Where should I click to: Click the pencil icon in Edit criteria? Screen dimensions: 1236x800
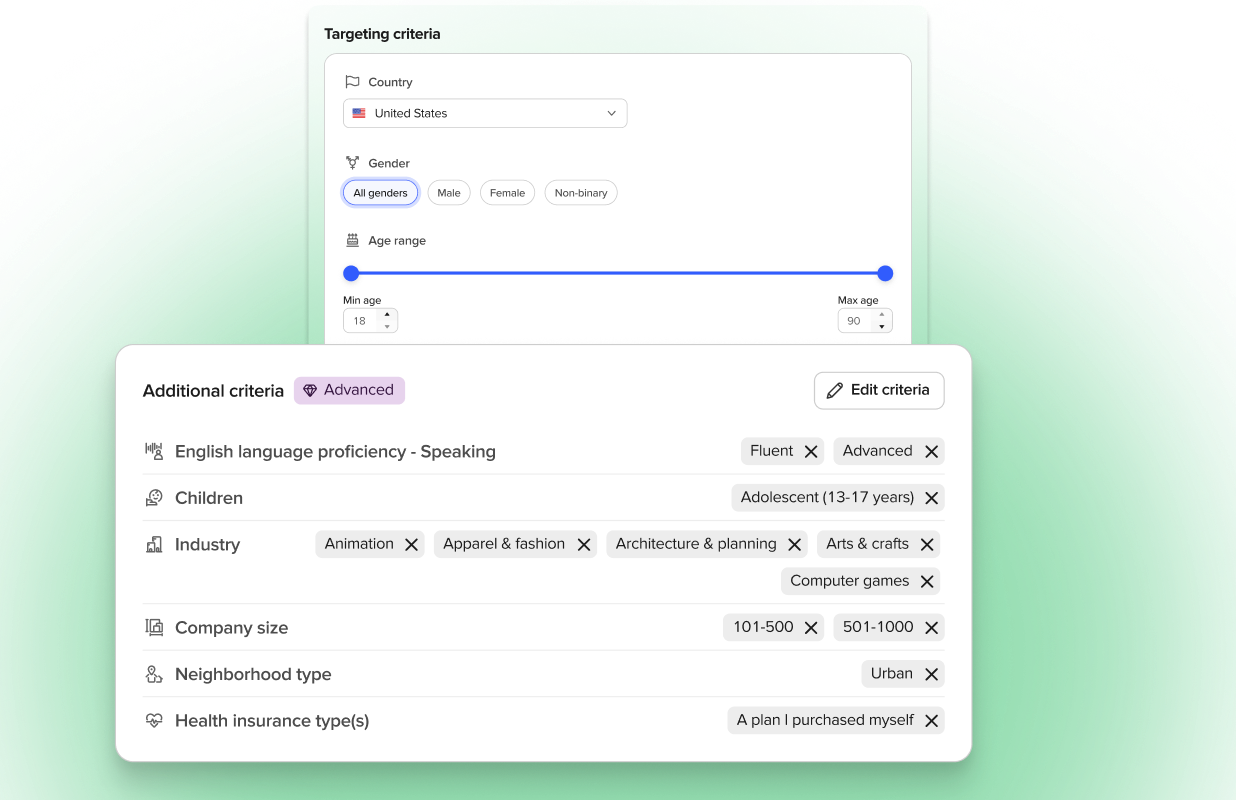835,391
